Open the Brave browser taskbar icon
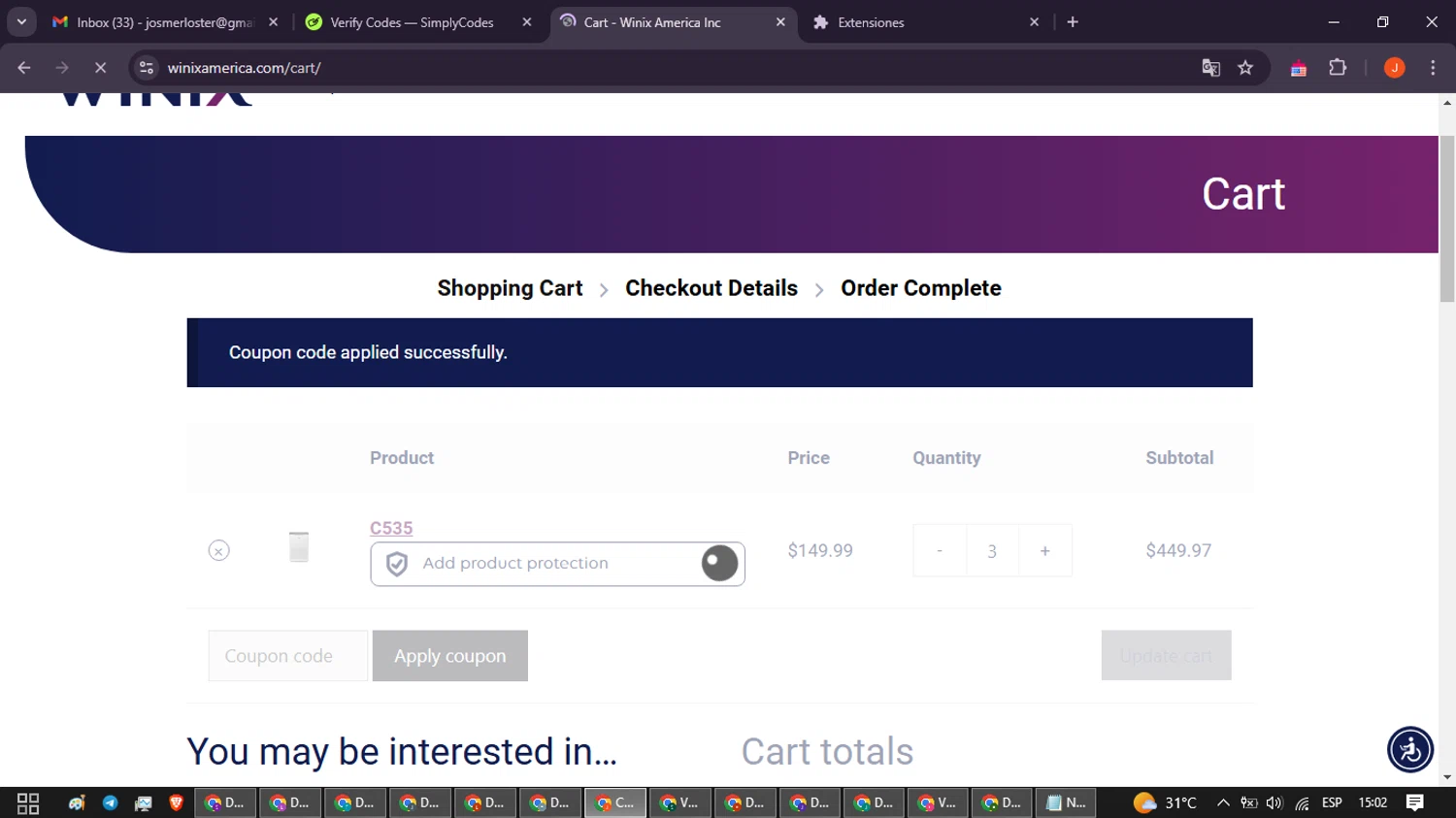 coord(176,803)
